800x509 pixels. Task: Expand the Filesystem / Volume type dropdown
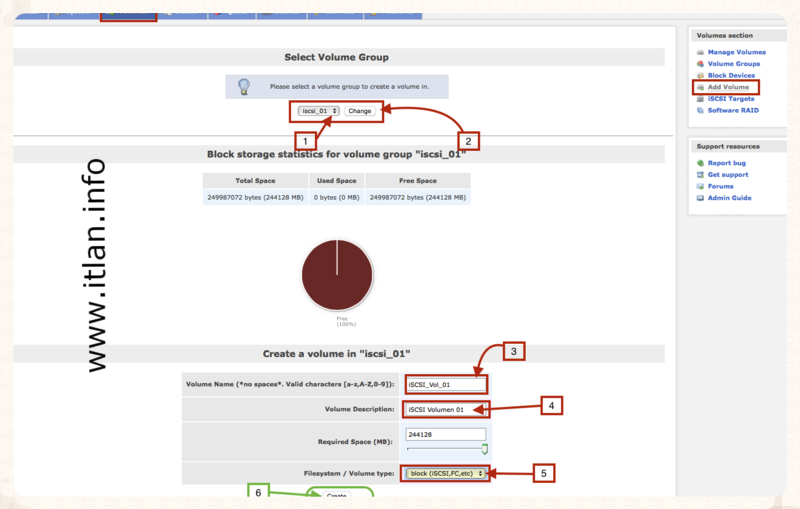pyautogui.click(x=445, y=473)
